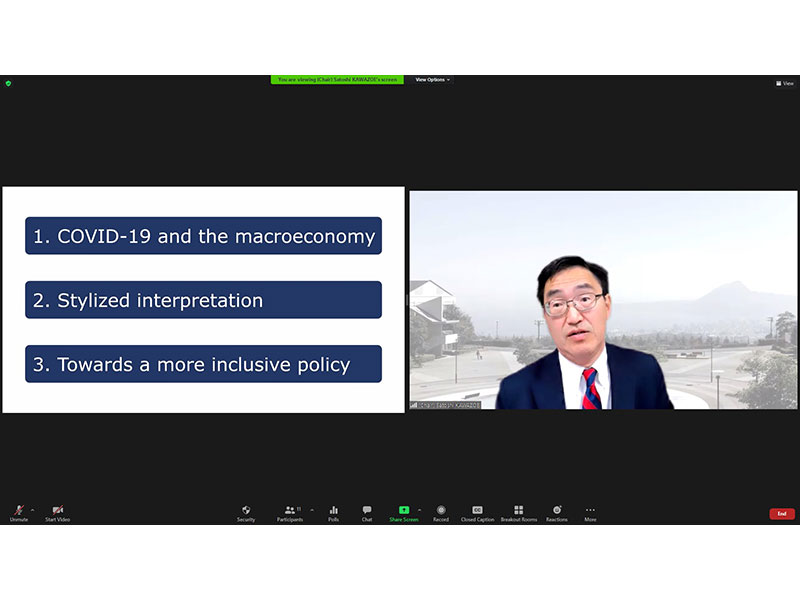Expand the arrow beside Participants
This screenshot has width=800, height=600.
click(x=312, y=509)
